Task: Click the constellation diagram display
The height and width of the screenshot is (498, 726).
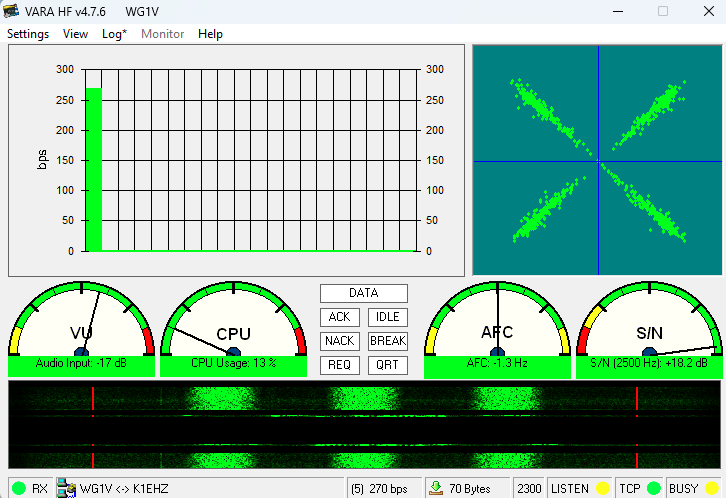Action: [x=597, y=160]
